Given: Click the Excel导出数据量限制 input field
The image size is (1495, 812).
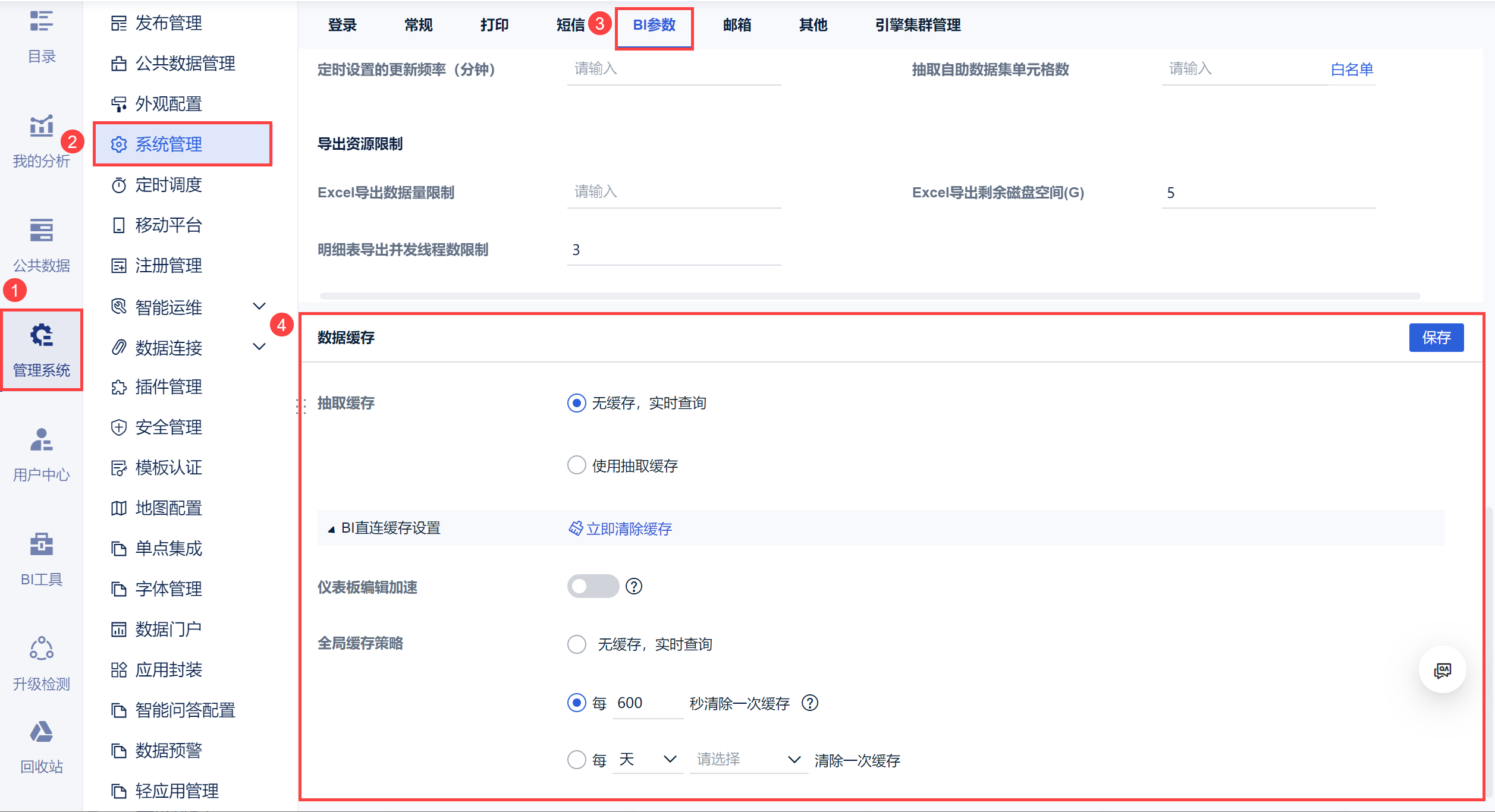Looking at the screenshot, I should [x=673, y=192].
